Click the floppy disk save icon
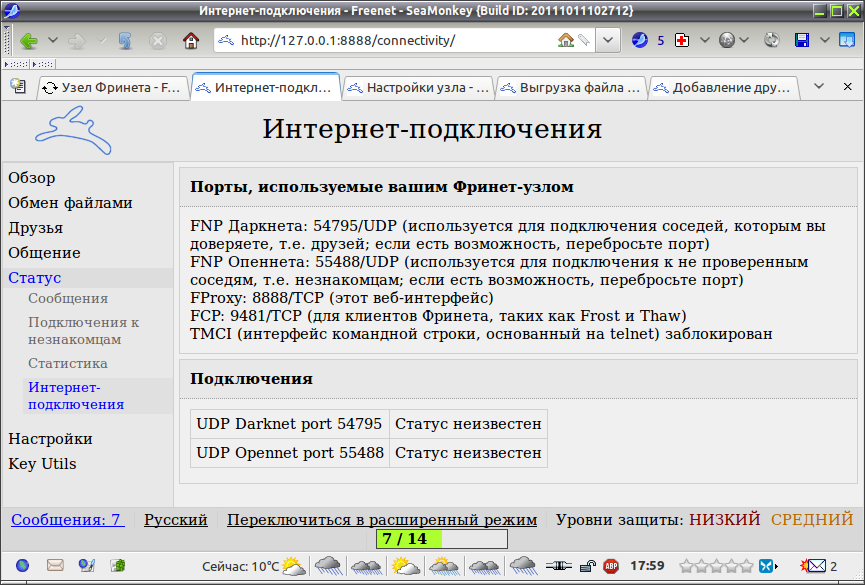 802,40
